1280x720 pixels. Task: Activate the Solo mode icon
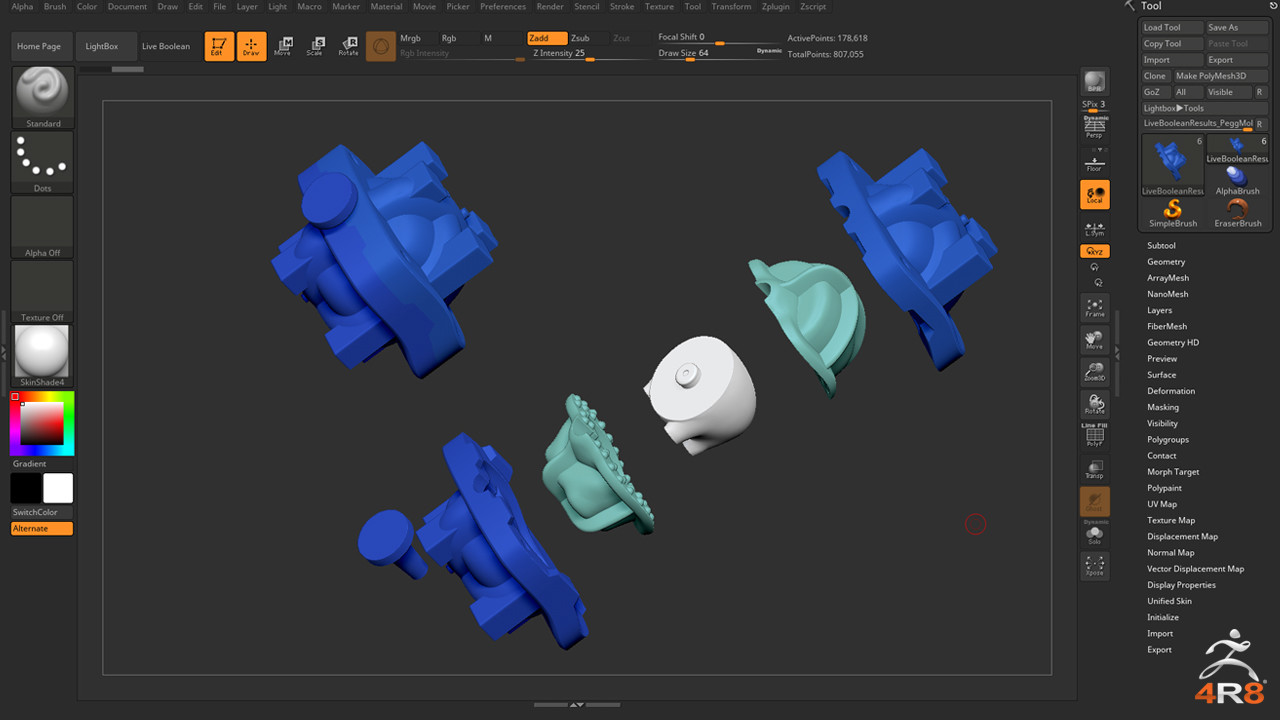pyautogui.click(x=1094, y=533)
